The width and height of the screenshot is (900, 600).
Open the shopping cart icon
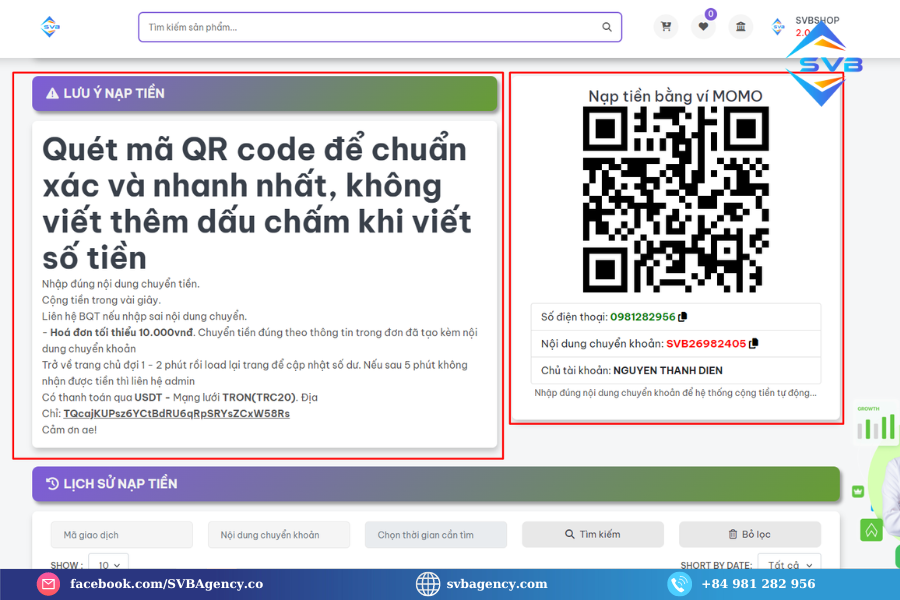pyautogui.click(x=666, y=26)
